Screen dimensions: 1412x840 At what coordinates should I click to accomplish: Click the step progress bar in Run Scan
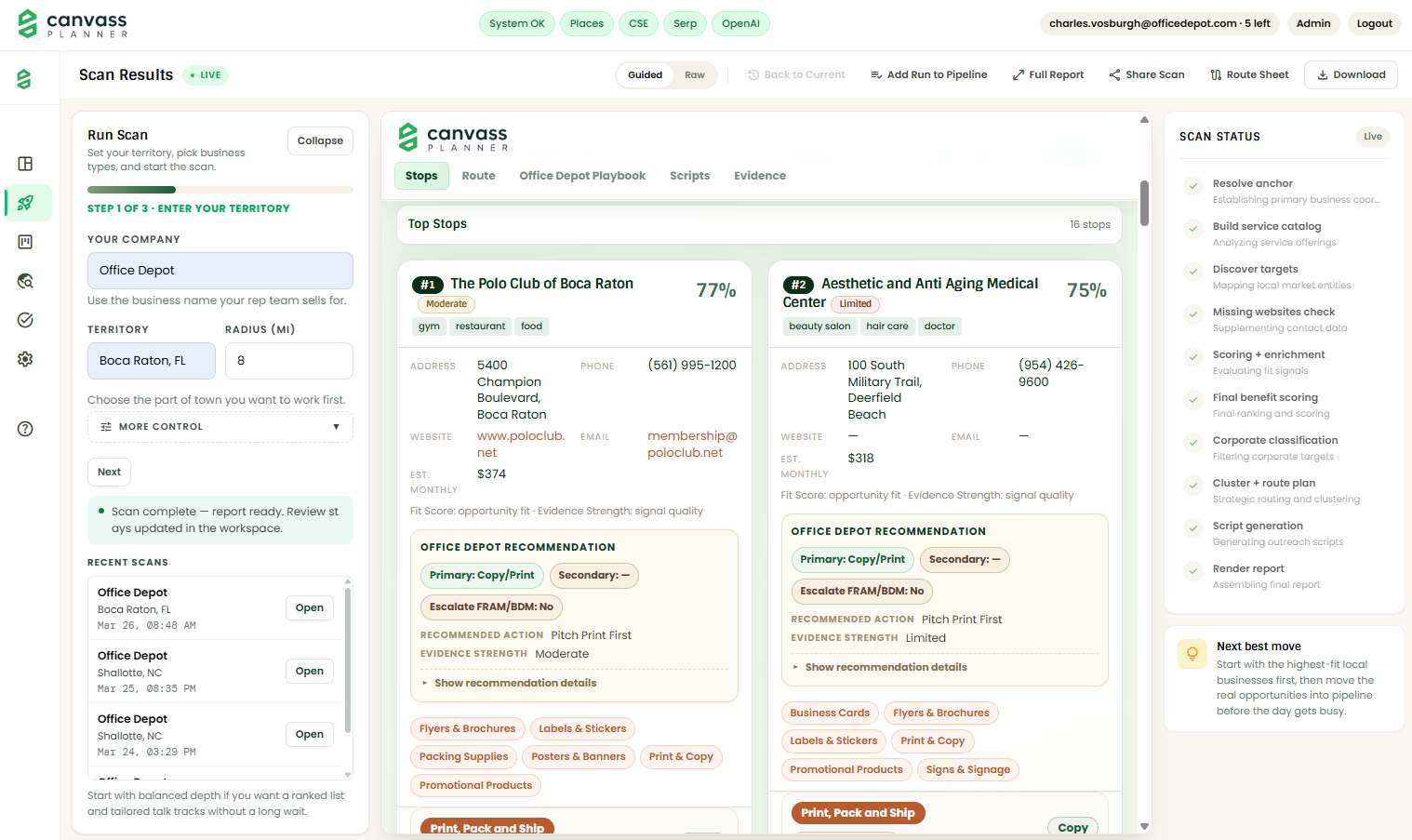pyautogui.click(x=220, y=190)
